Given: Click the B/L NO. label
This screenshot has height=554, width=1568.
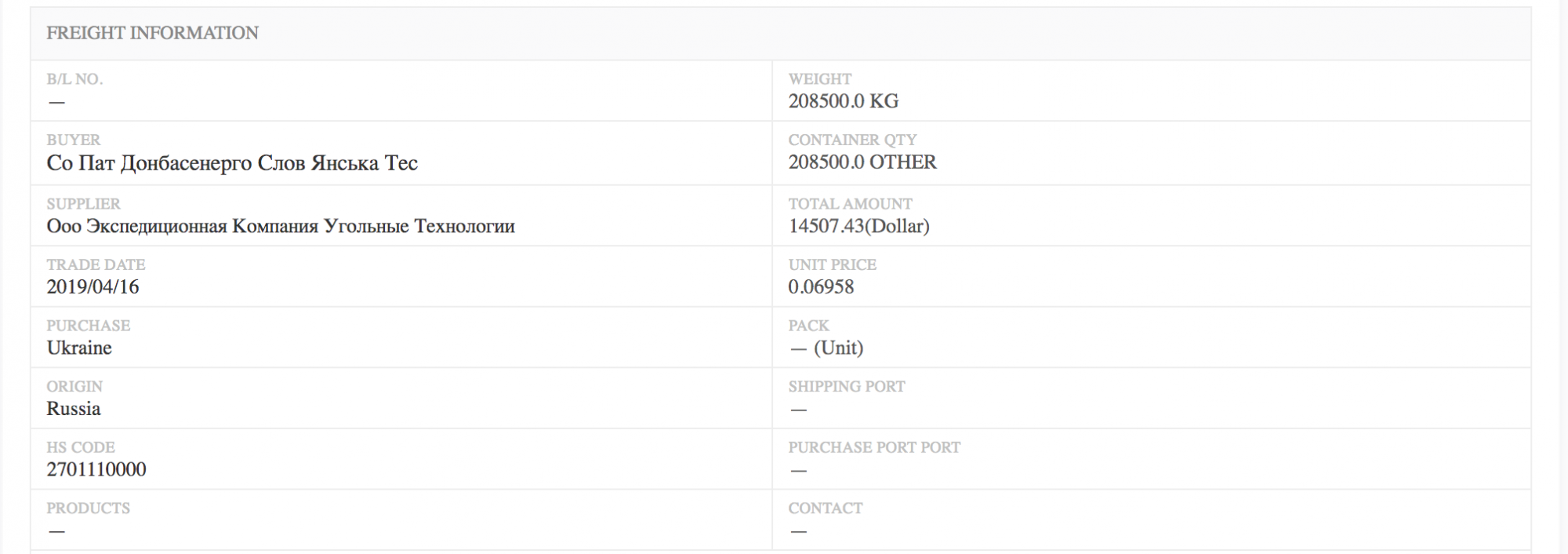Looking at the screenshot, I should 74,79.
